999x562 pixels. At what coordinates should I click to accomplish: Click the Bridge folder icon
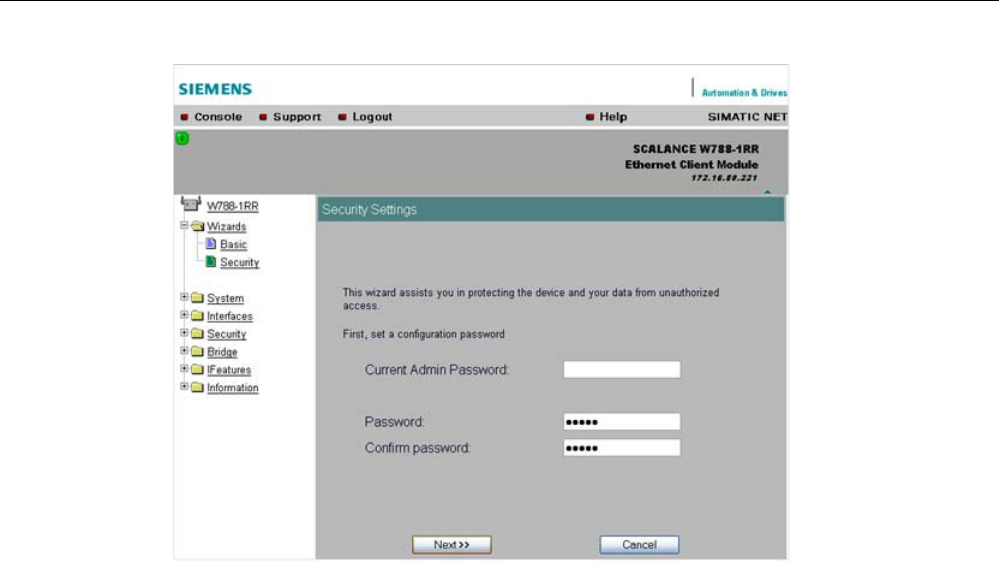coord(198,351)
